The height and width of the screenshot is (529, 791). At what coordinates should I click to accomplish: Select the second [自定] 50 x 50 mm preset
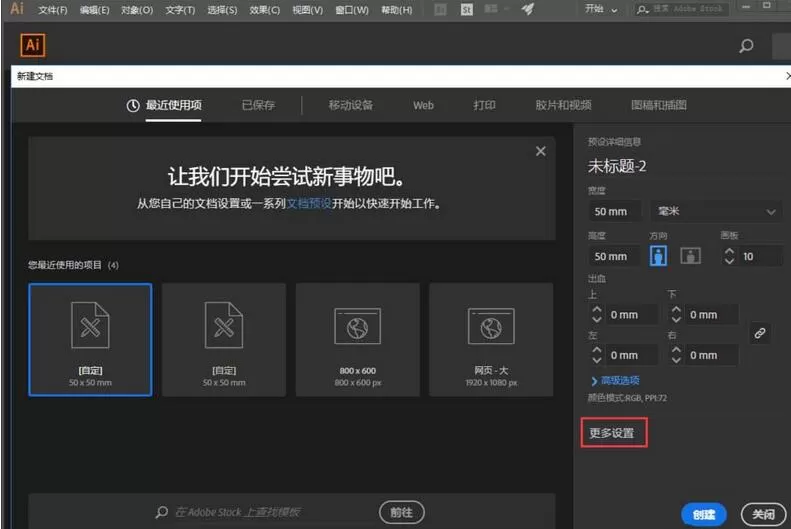pos(224,339)
